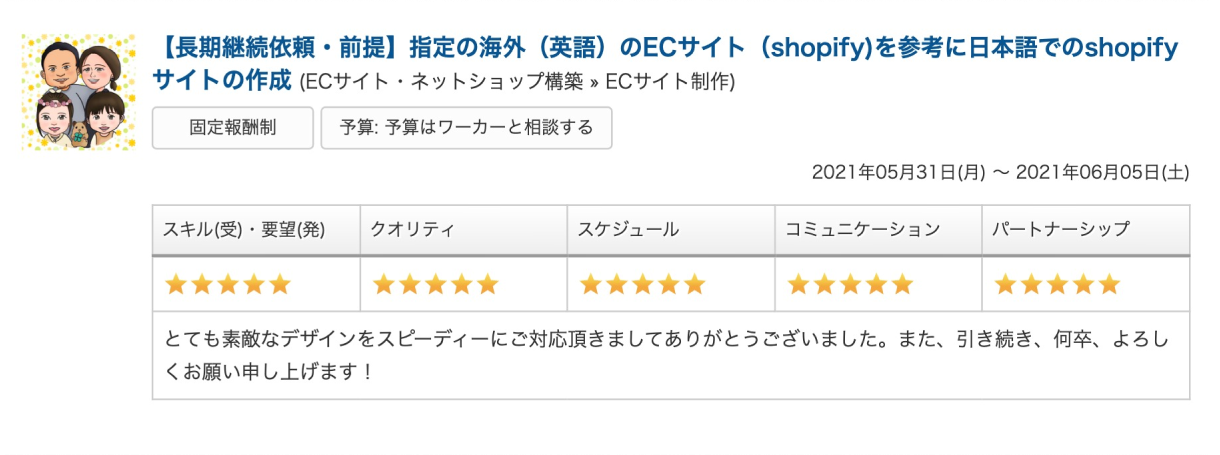Viewport: 1220px width, 455px height.
Task: Click the date range 2021年05月31日 to 06月05日
Action: 1000,173
